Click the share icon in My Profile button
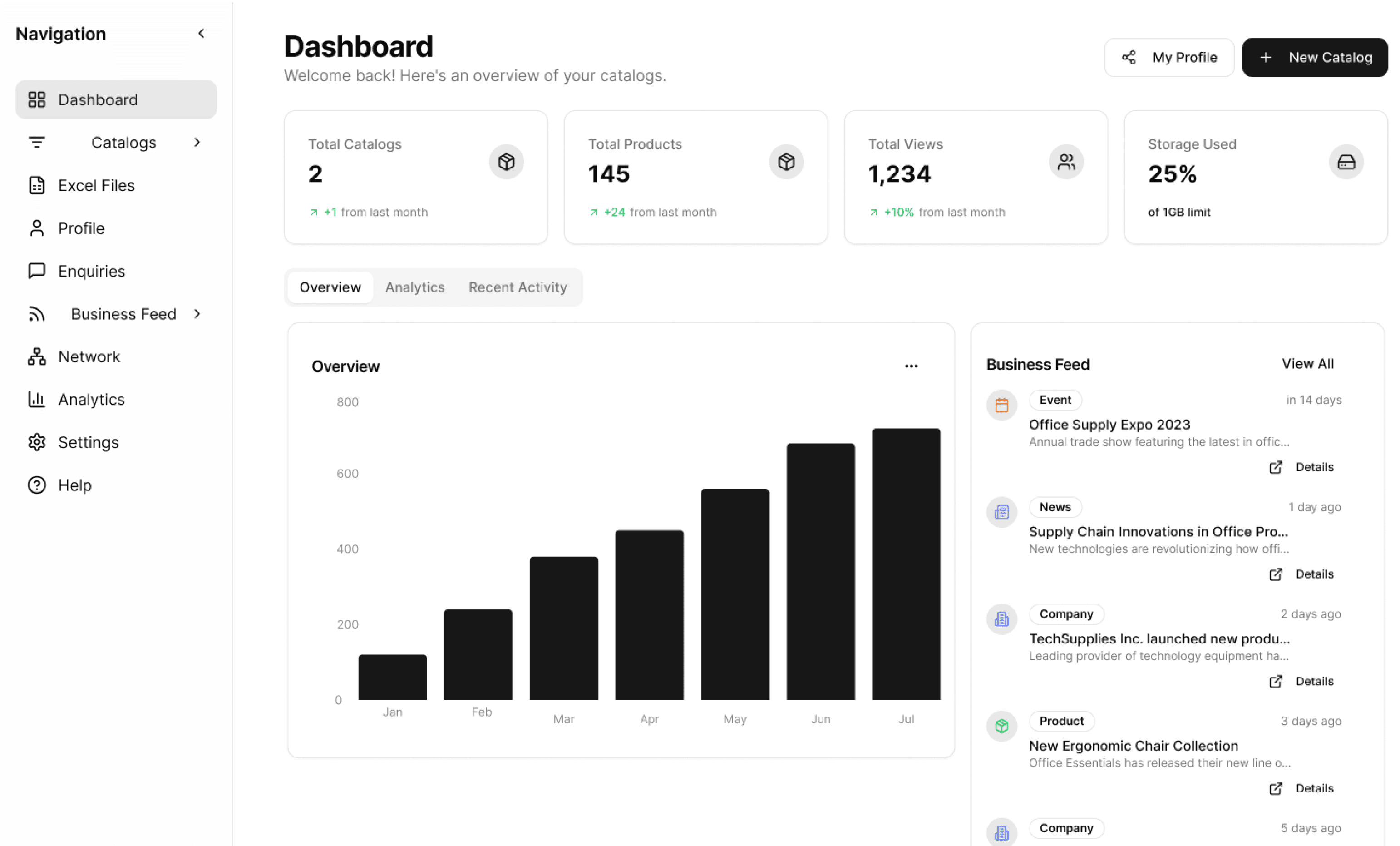Image resolution: width=1400 pixels, height=846 pixels. click(1129, 57)
